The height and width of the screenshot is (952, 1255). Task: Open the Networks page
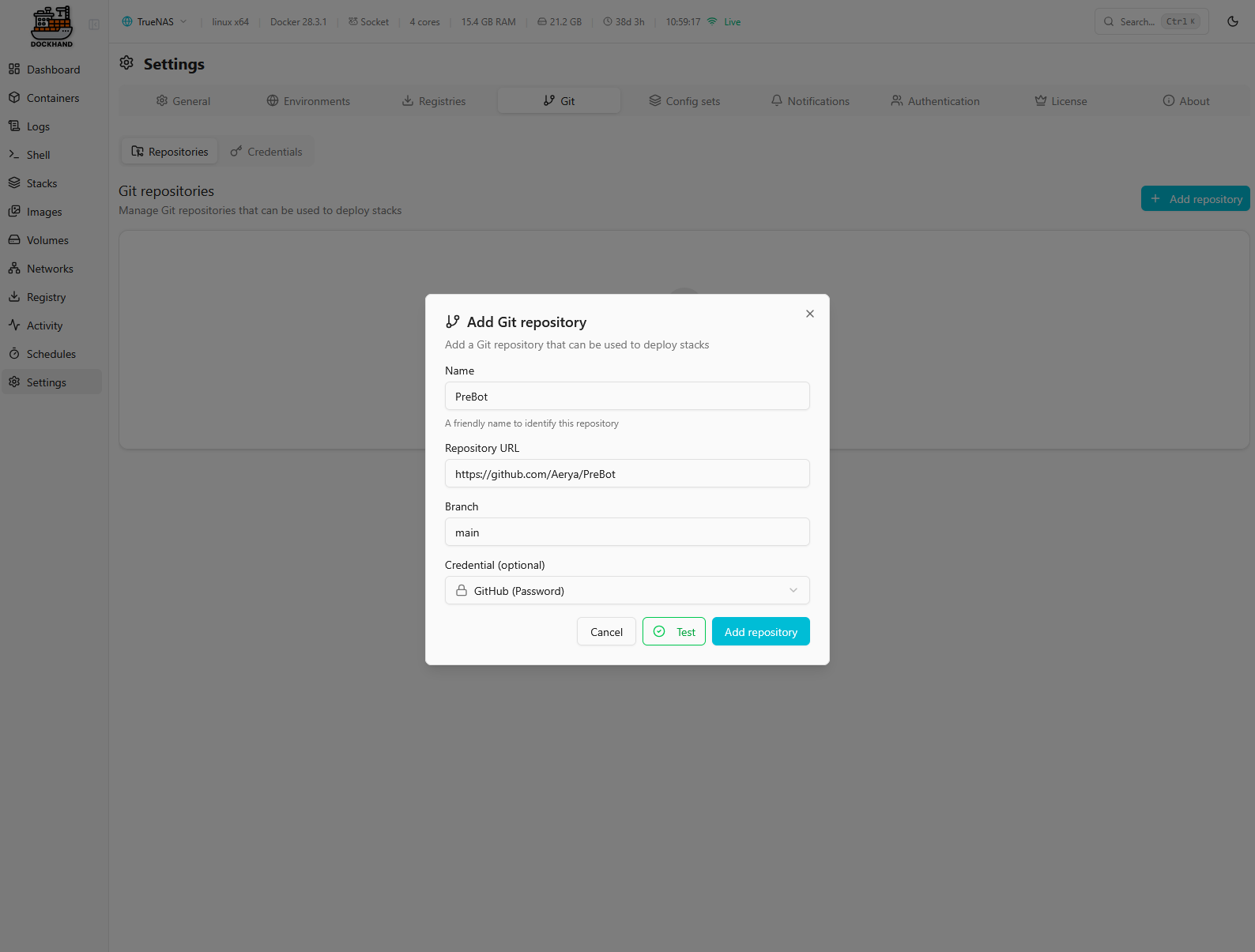click(49, 269)
